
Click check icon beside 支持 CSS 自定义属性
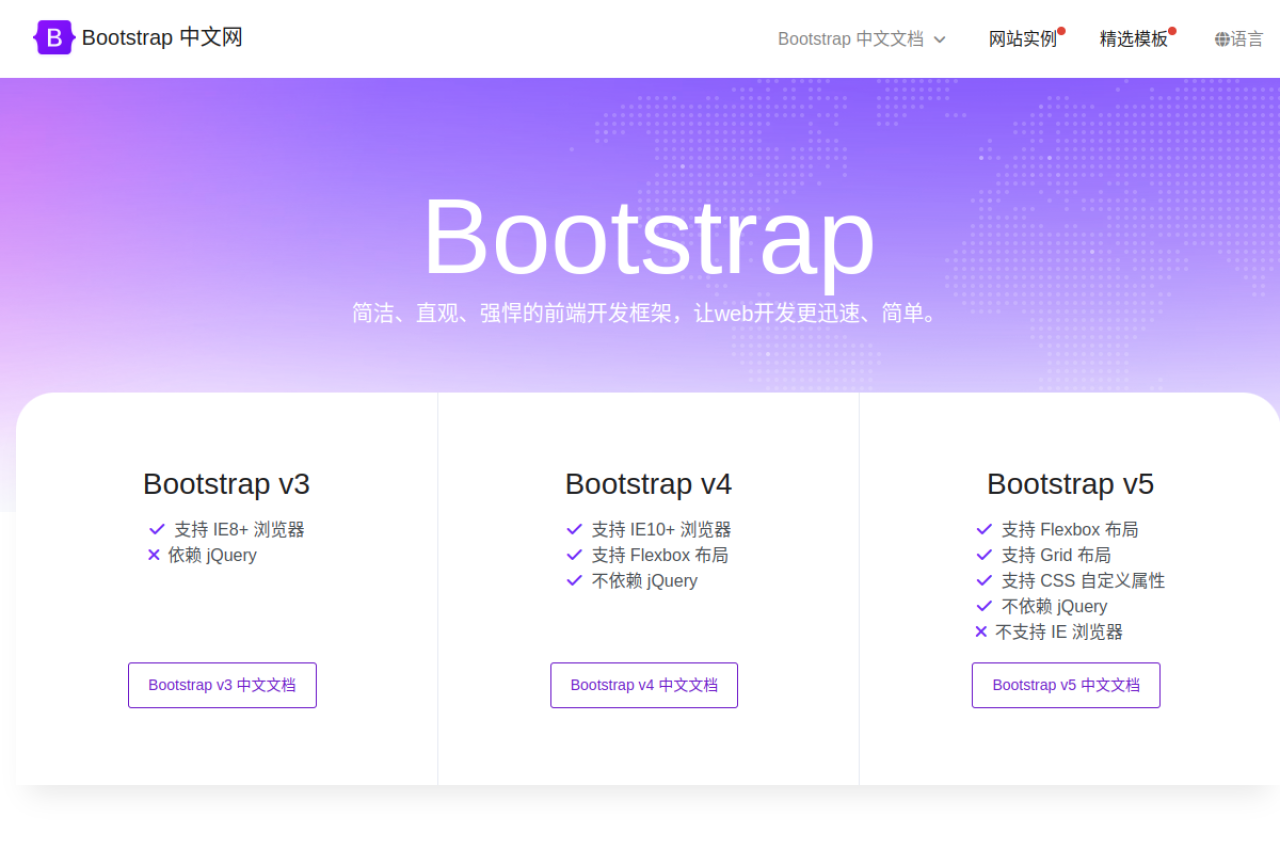coord(984,581)
